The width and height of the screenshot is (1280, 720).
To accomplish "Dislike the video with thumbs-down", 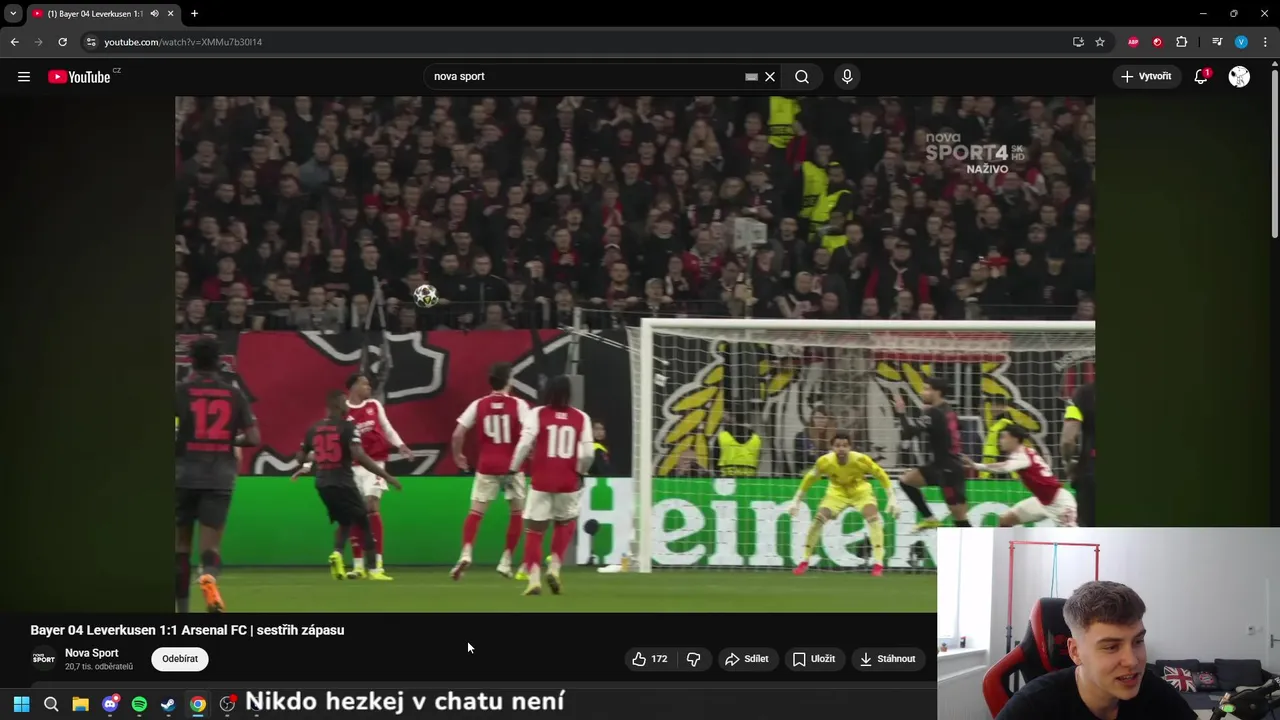I will [693, 659].
